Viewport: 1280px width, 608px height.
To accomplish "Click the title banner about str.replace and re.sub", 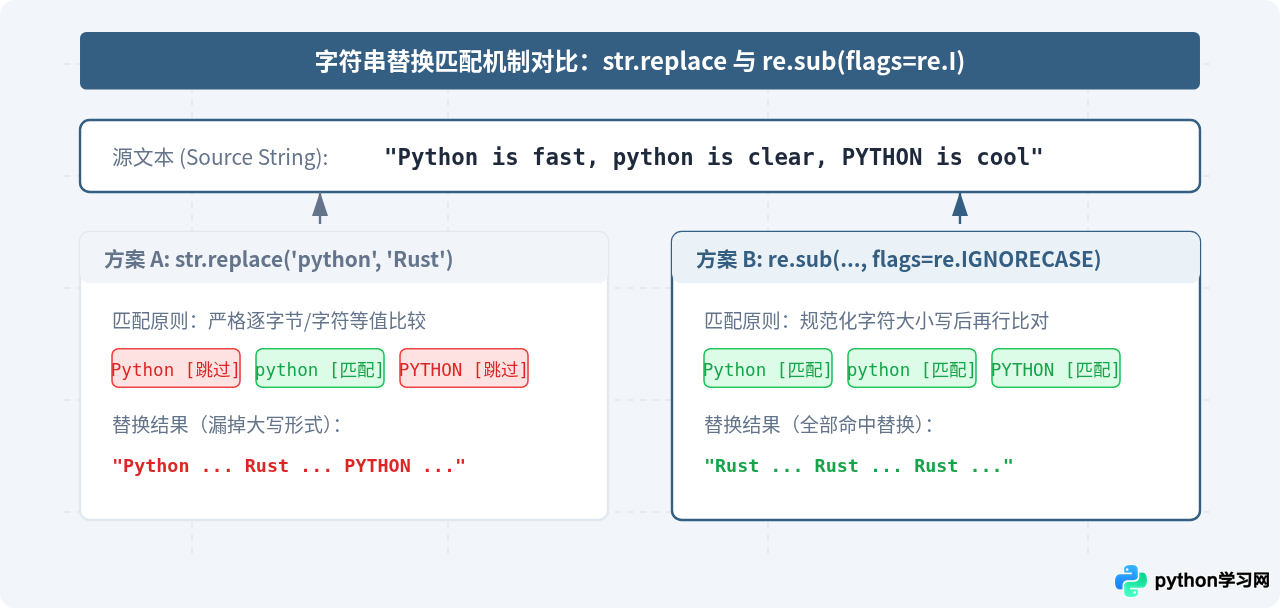I will pyautogui.click(x=640, y=61).
